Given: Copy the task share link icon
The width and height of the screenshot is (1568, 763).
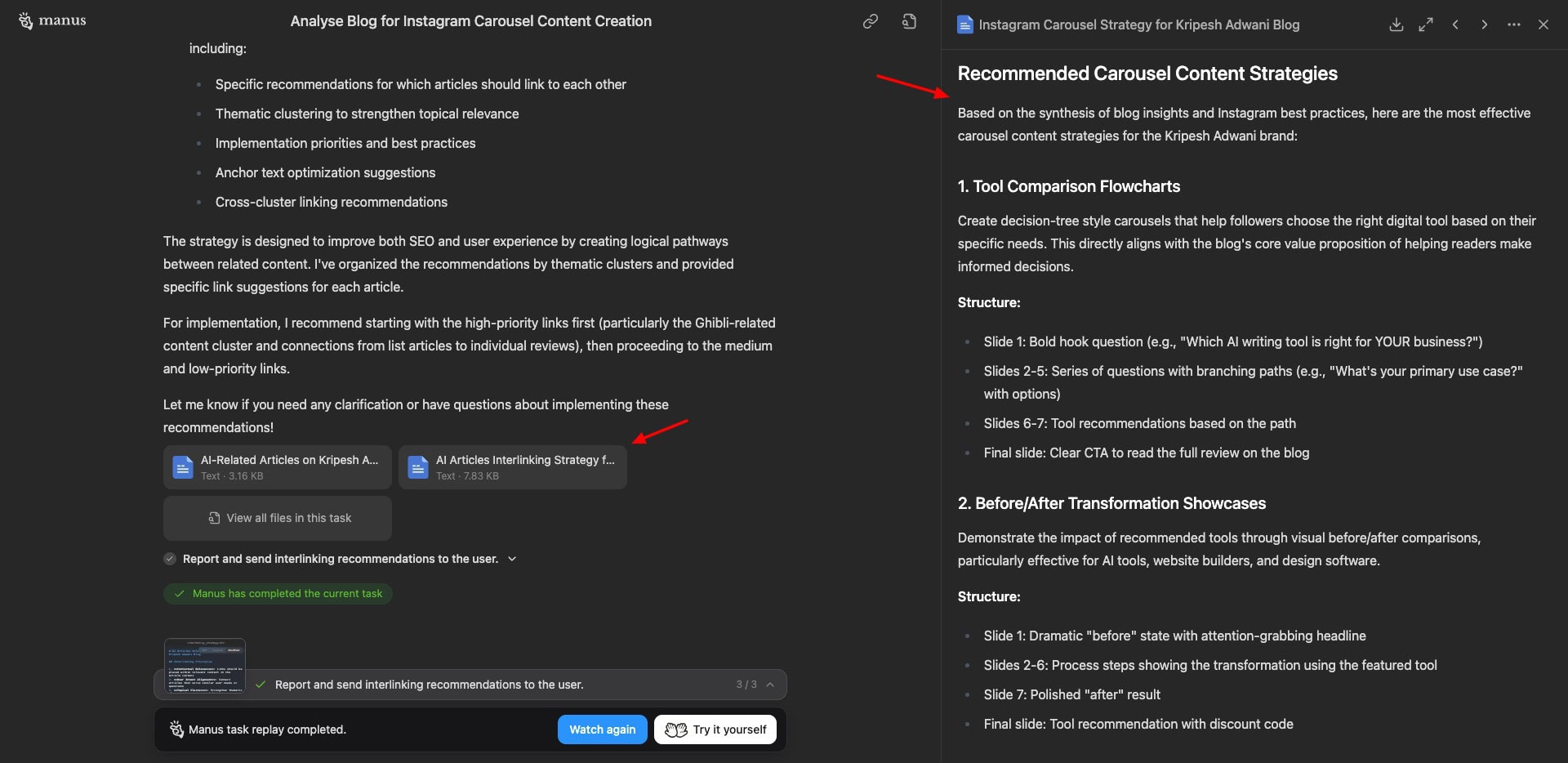Looking at the screenshot, I should point(871,21).
